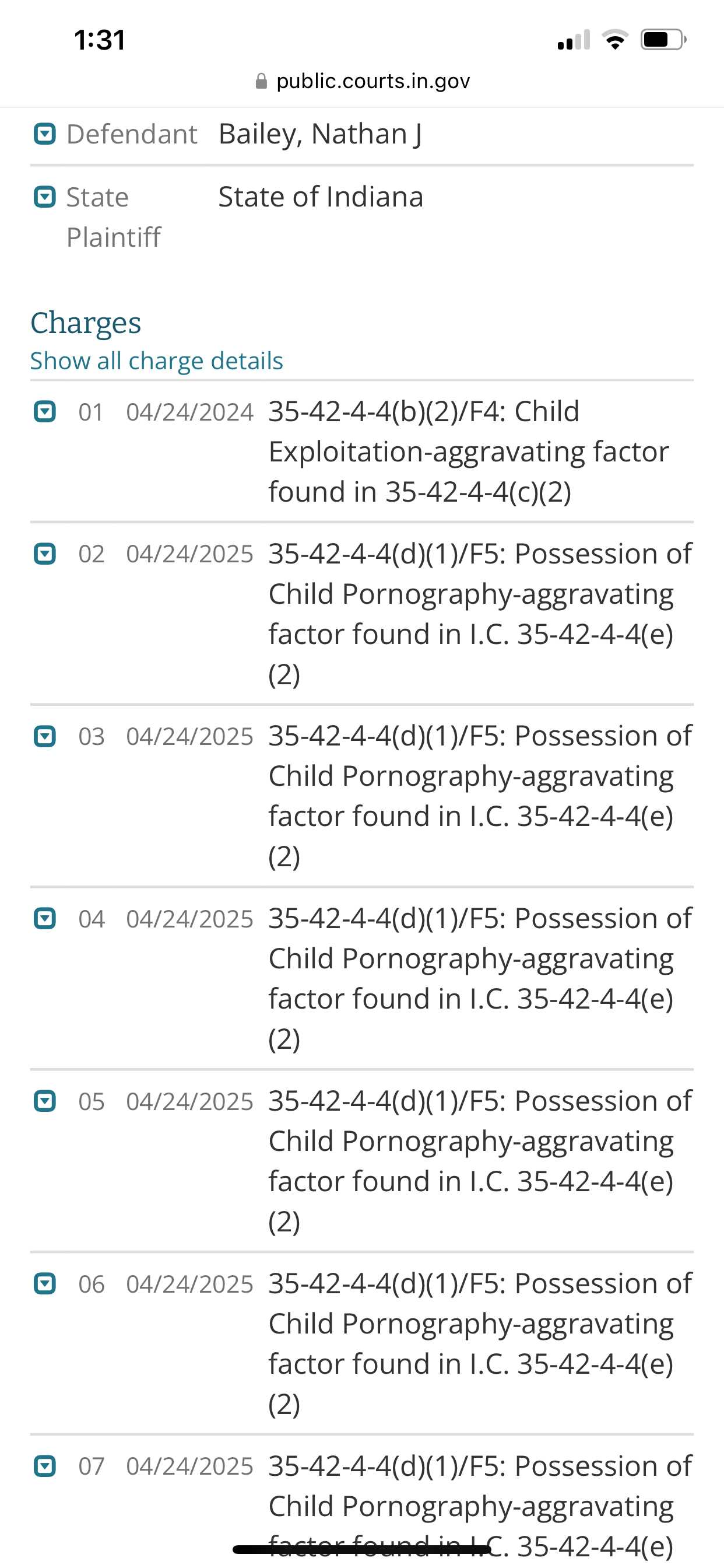
Task: Click Show all charge details link
Action: point(156,361)
